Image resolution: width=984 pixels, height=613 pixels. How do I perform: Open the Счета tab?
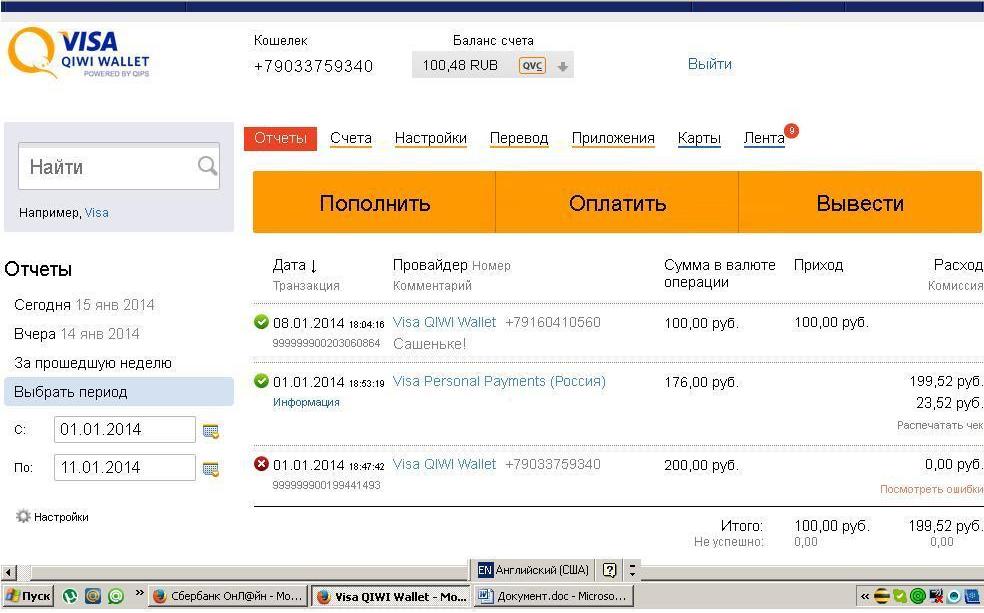(x=351, y=138)
